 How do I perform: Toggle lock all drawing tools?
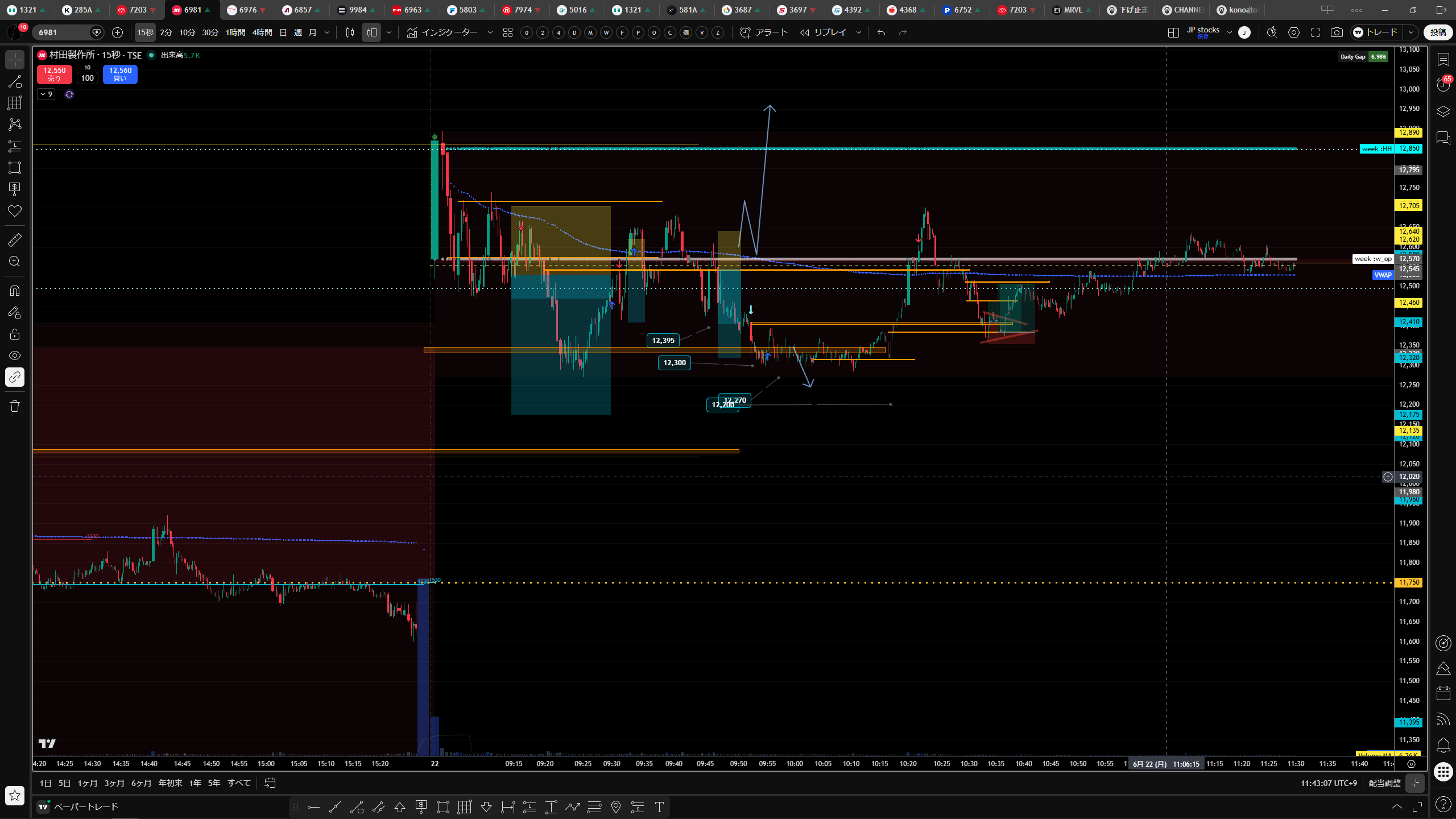[15, 334]
